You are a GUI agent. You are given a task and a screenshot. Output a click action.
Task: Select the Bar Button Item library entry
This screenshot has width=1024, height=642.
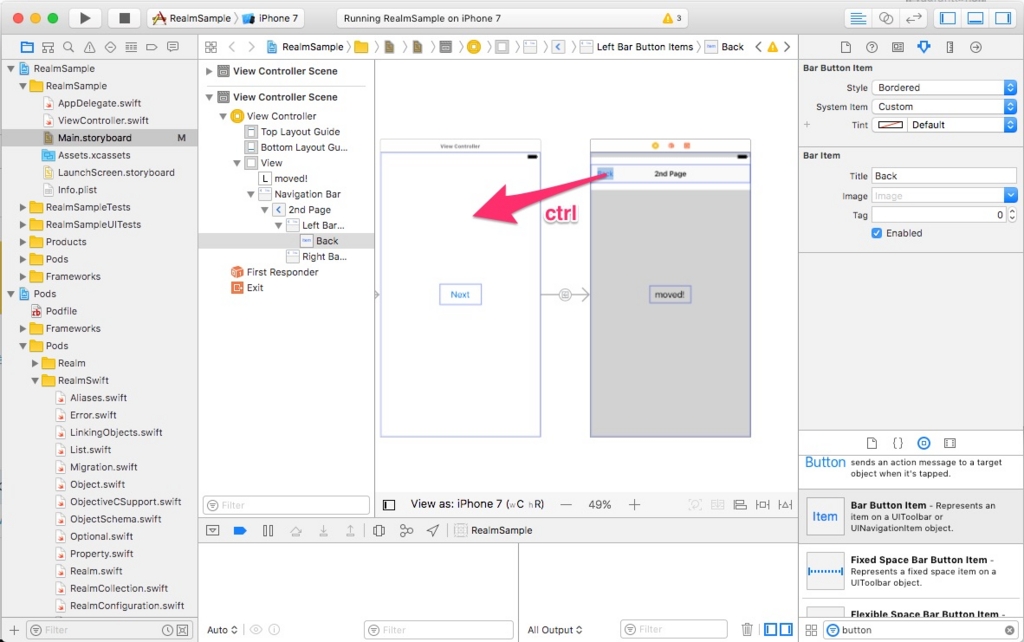pos(911,516)
